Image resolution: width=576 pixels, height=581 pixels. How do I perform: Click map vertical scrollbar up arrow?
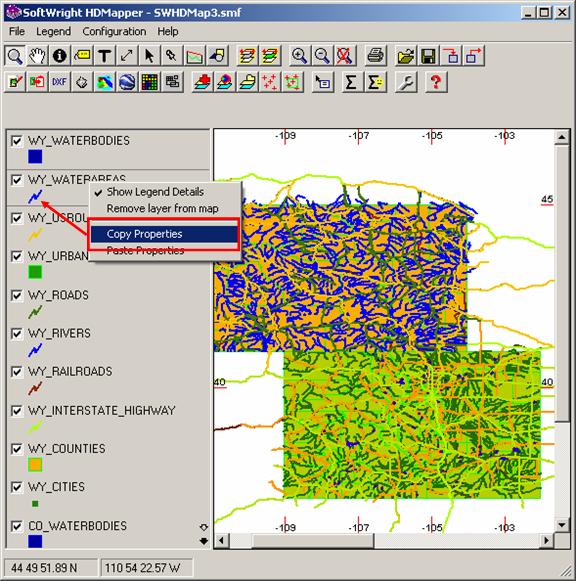tap(562, 137)
